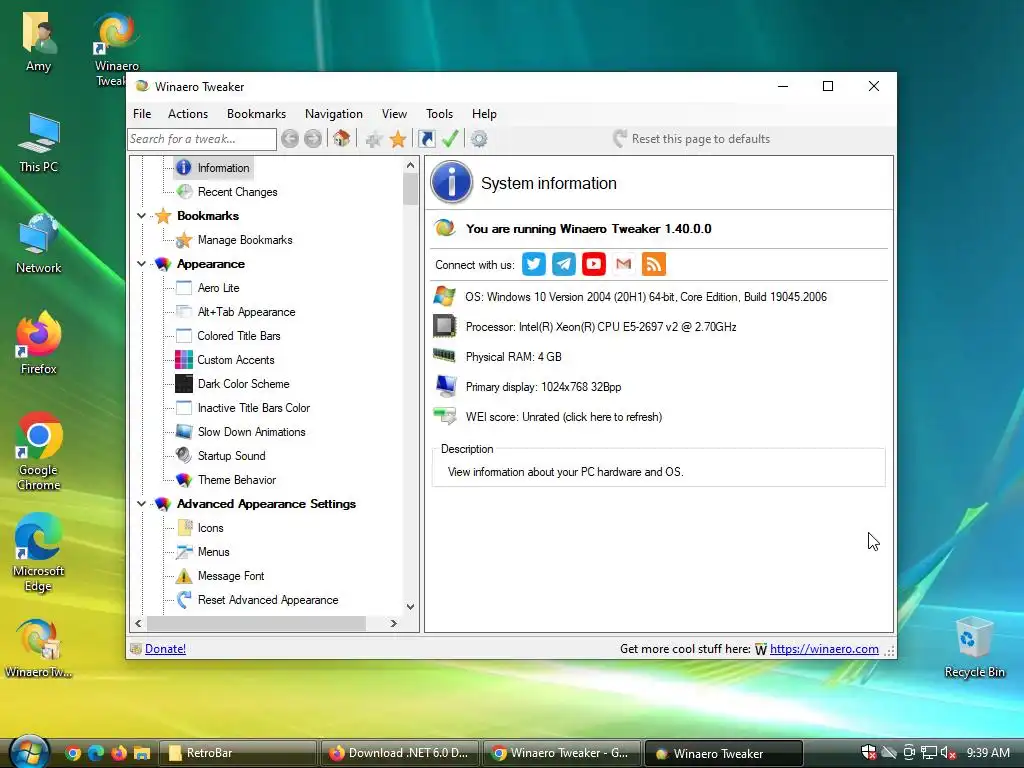Open the Tools menu

point(440,114)
